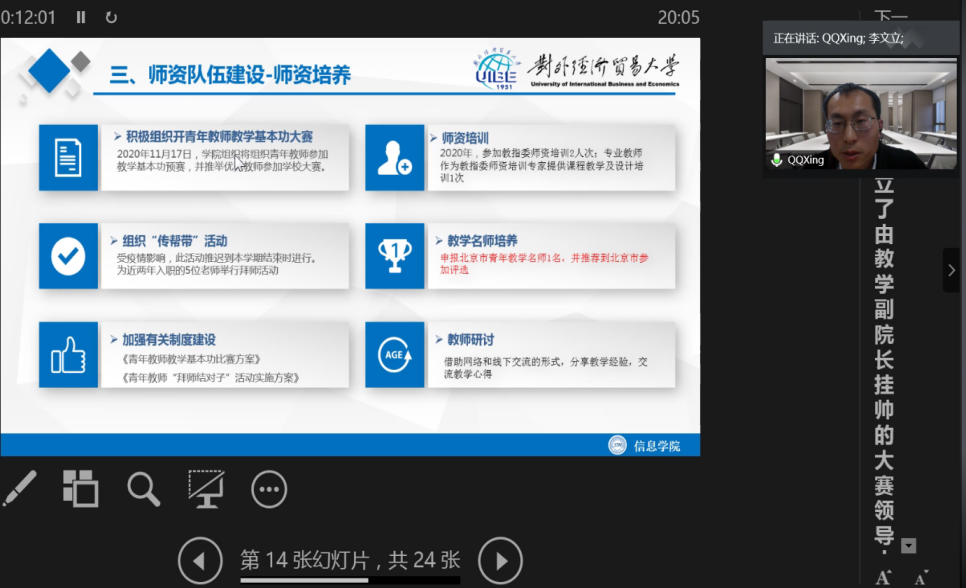Decrease the notes text size
The image size is (966, 588).
tap(920, 577)
